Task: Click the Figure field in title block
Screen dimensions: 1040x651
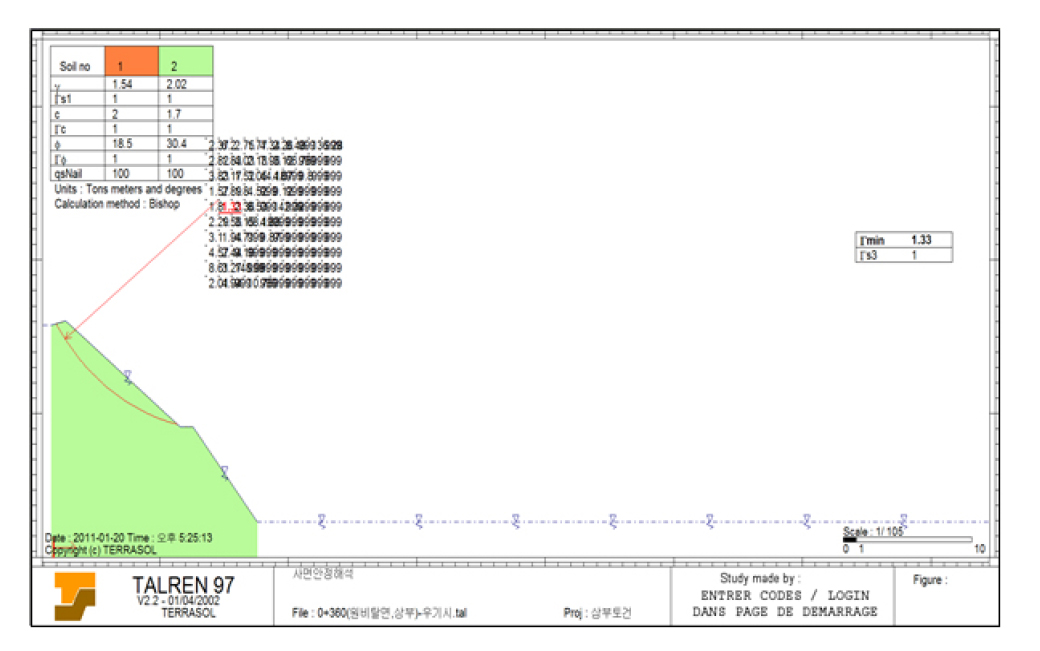Action: (929, 580)
